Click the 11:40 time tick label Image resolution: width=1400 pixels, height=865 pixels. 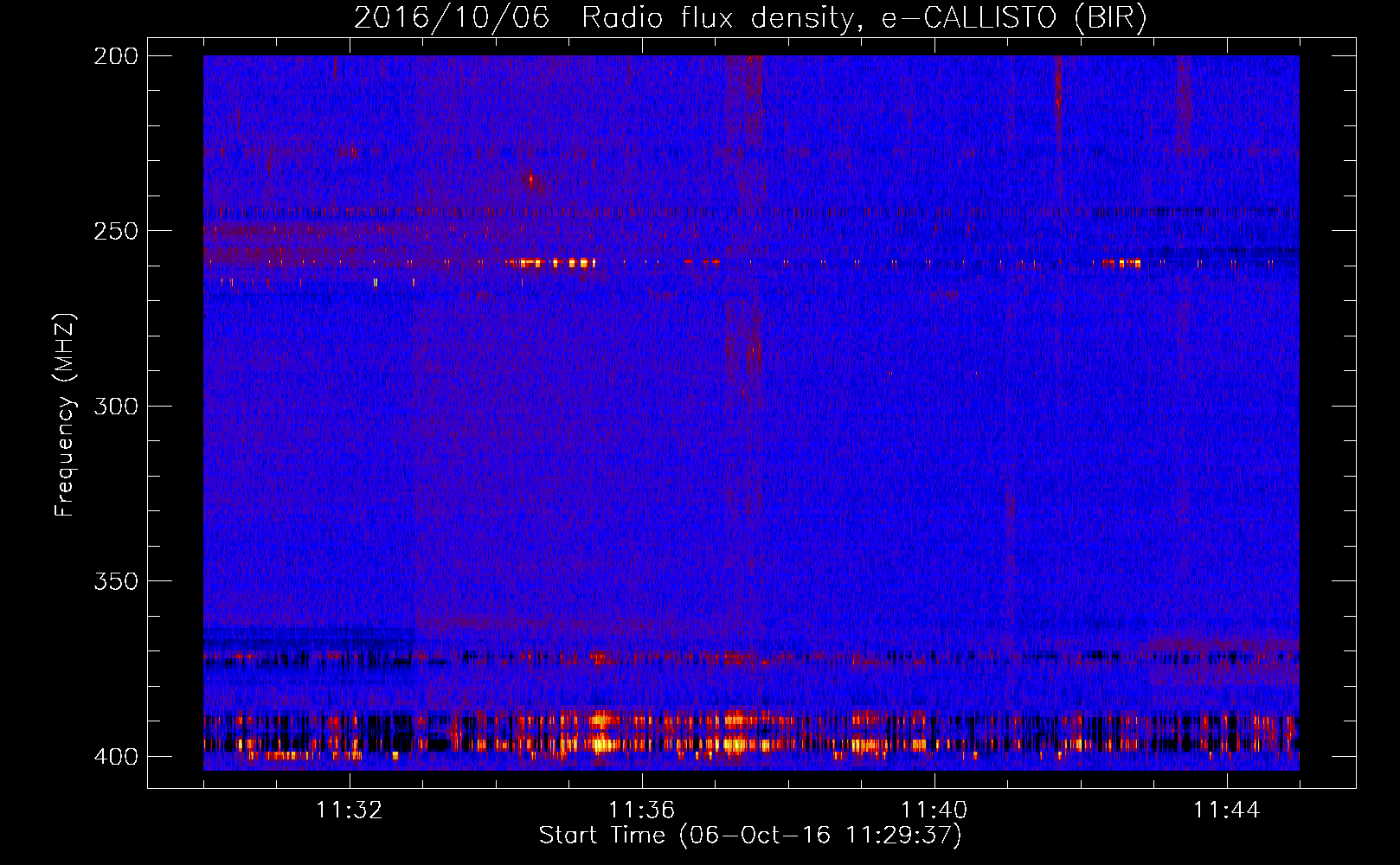pyautogui.click(x=934, y=811)
